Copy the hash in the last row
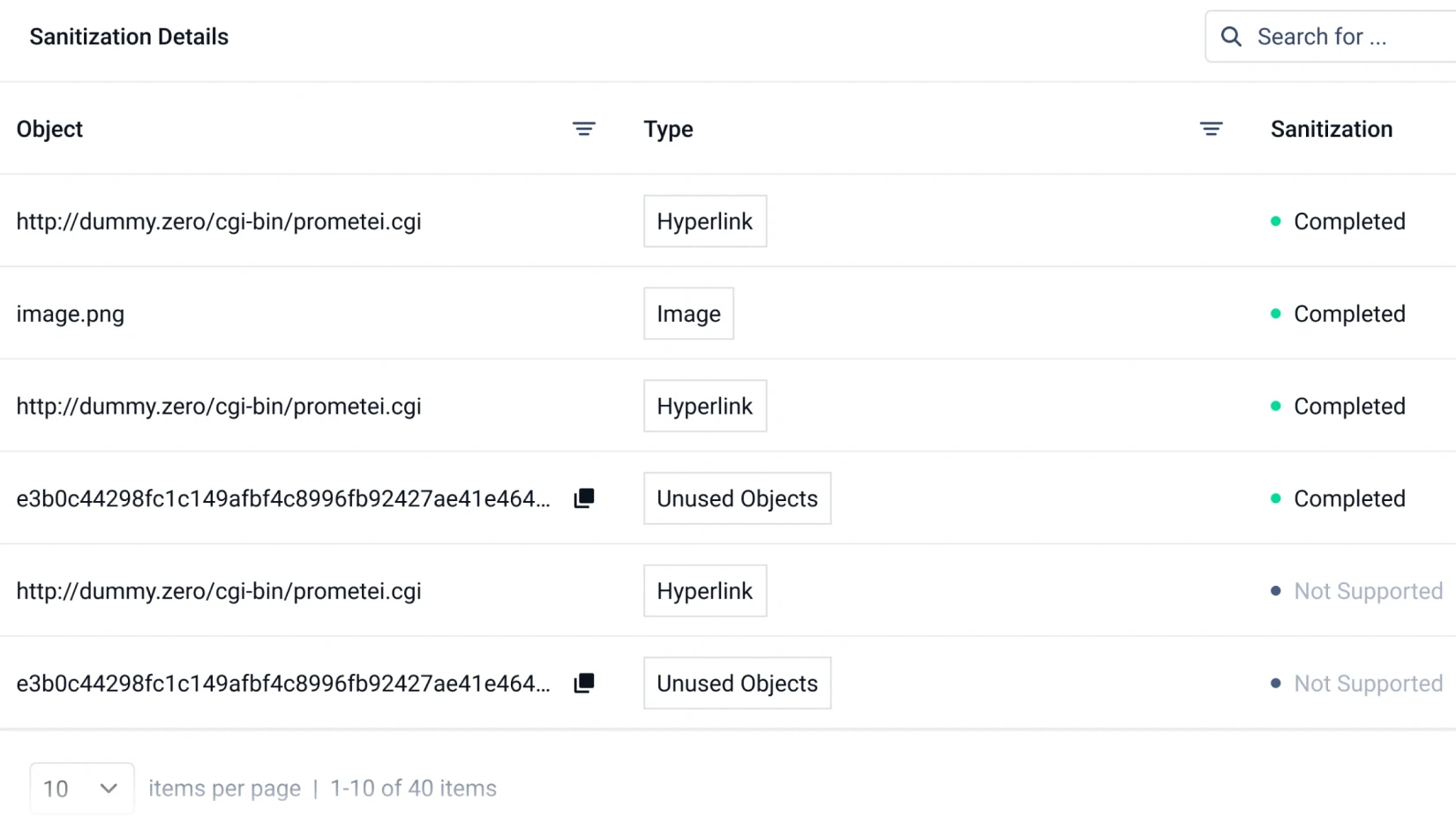1456x831 pixels. [583, 684]
